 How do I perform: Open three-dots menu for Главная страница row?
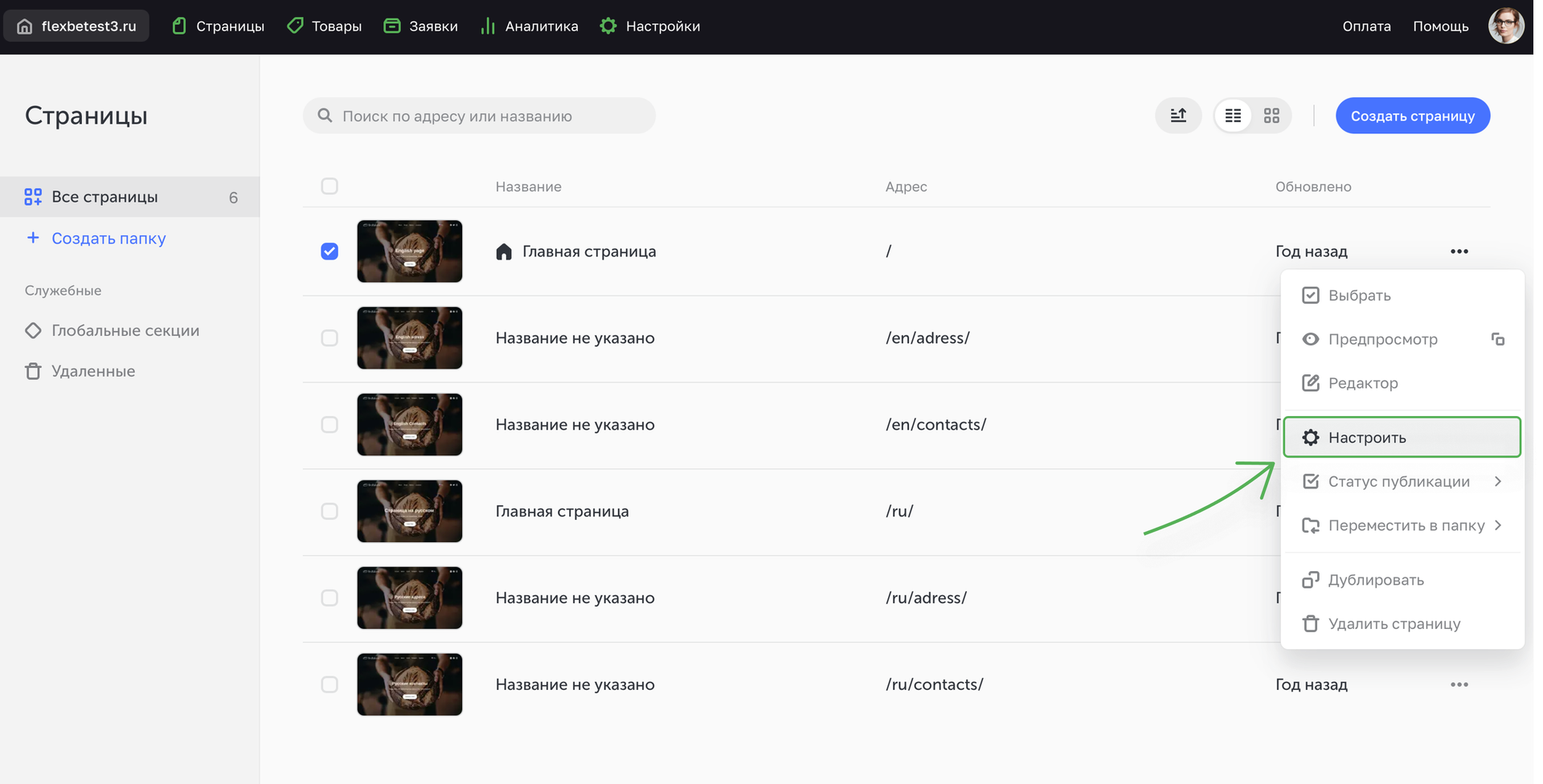pos(1459,251)
